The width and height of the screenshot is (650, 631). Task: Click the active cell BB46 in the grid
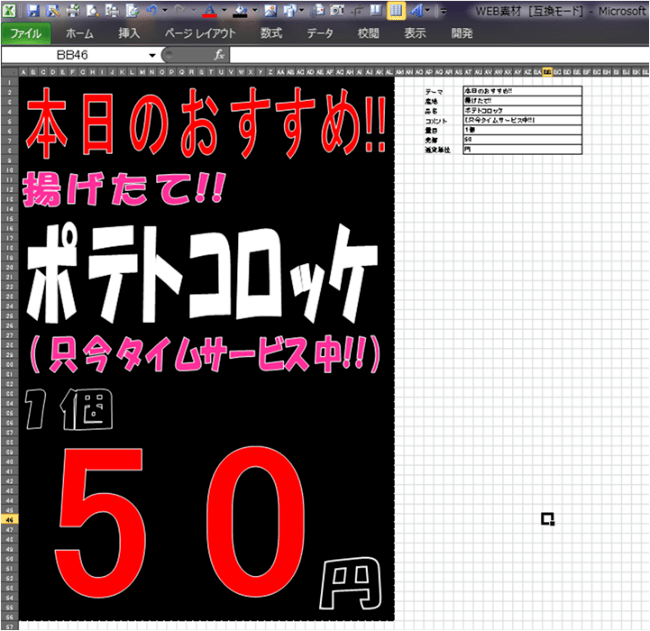pos(547,519)
